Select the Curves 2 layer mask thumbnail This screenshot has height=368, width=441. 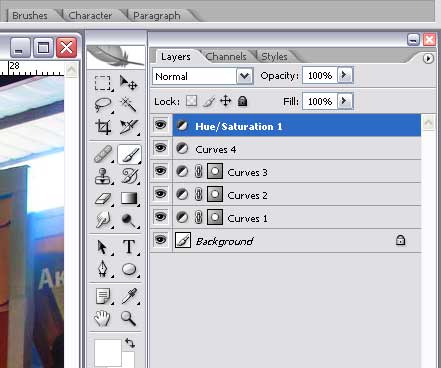pyautogui.click(x=215, y=194)
